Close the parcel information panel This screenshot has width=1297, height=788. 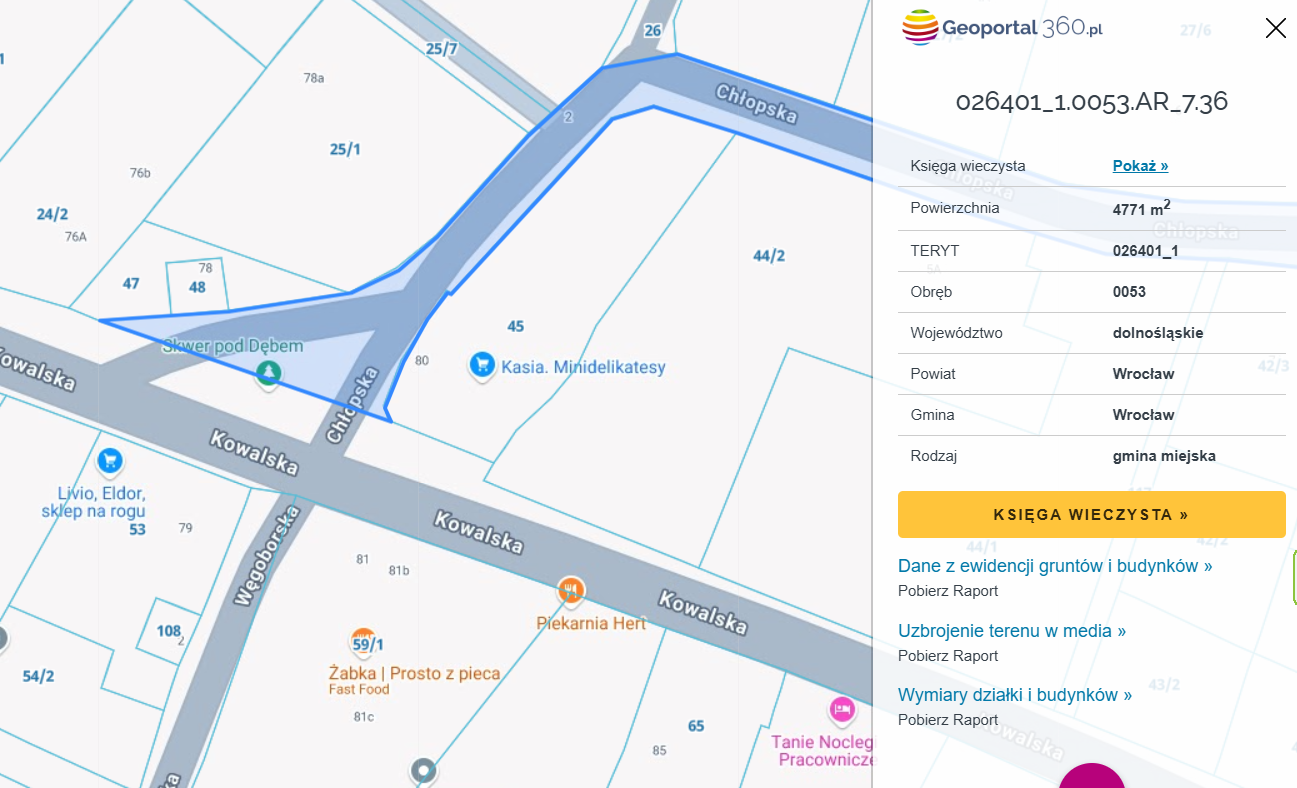[x=1275, y=28]
